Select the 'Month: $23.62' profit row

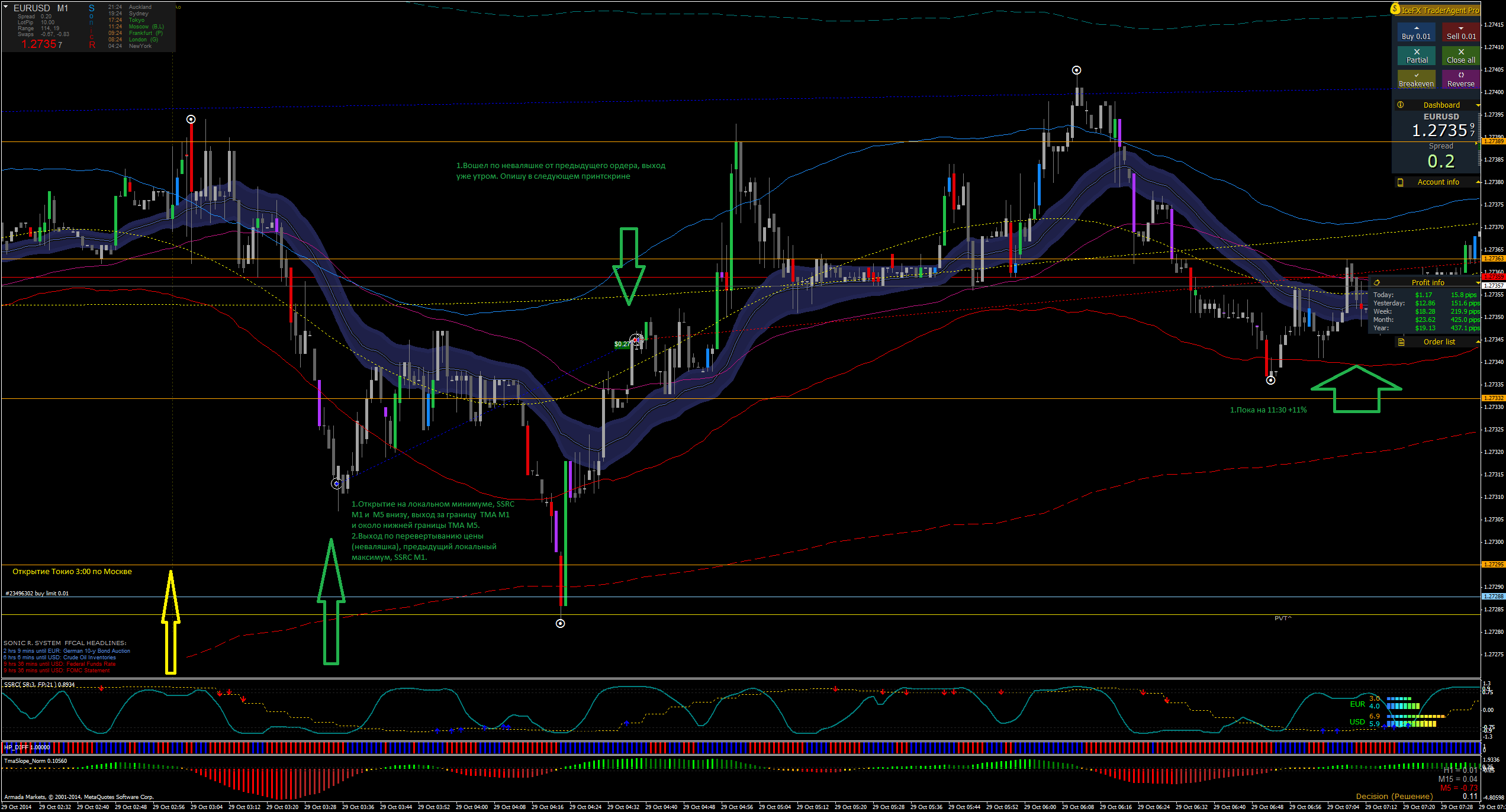point(1425,320)
